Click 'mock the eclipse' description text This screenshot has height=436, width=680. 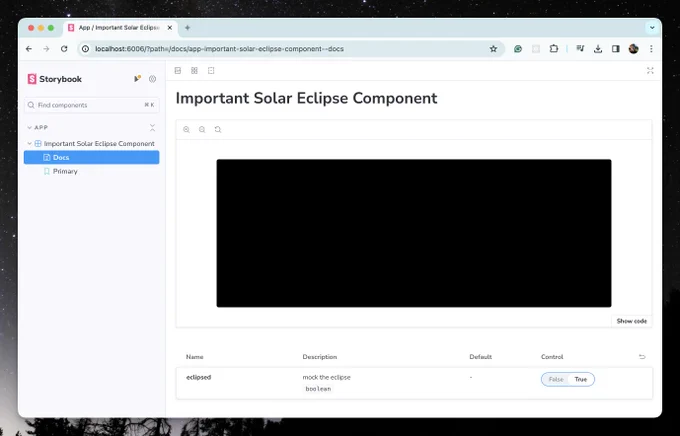327,377
